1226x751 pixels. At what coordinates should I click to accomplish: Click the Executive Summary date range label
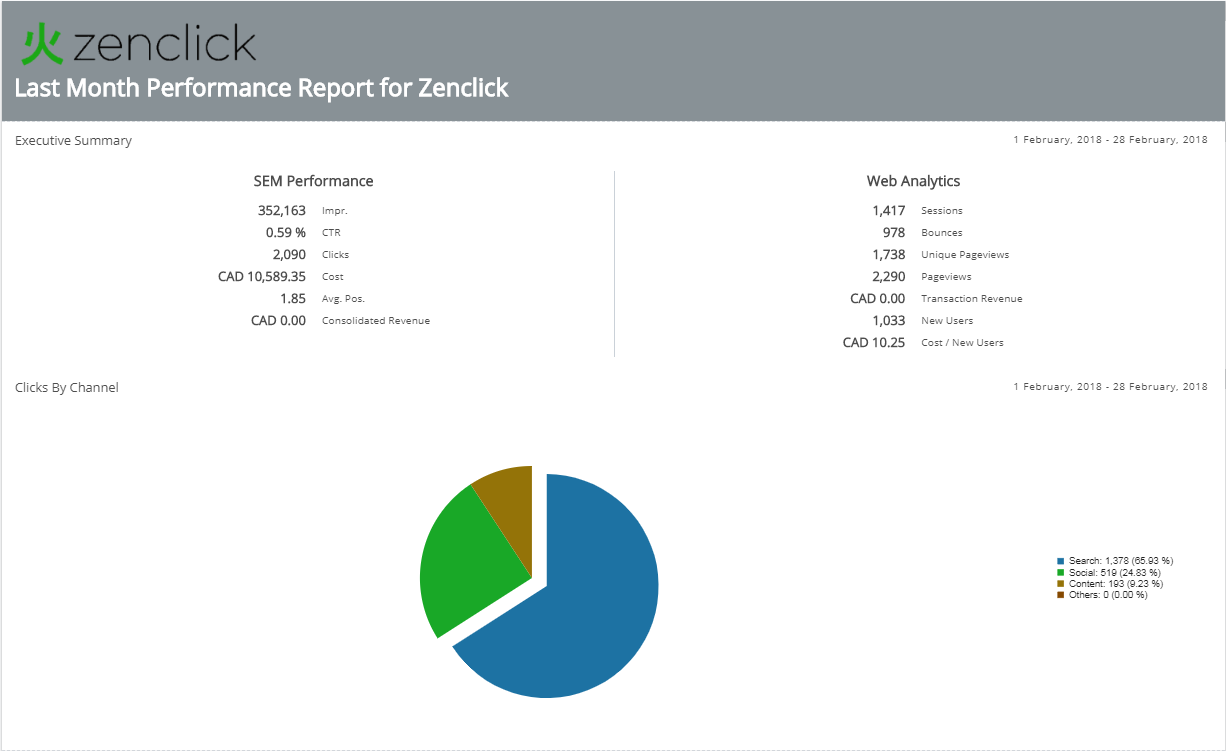pyautogui.click(x=1110, y=140)
